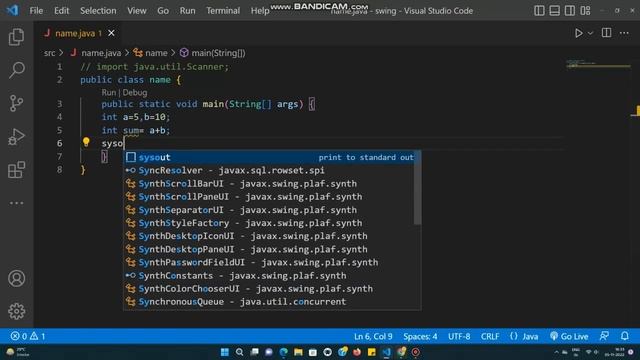Click the VS Code logo icon
The width and height of the screenshot is (640, 360).
click(x=12, y=10)
